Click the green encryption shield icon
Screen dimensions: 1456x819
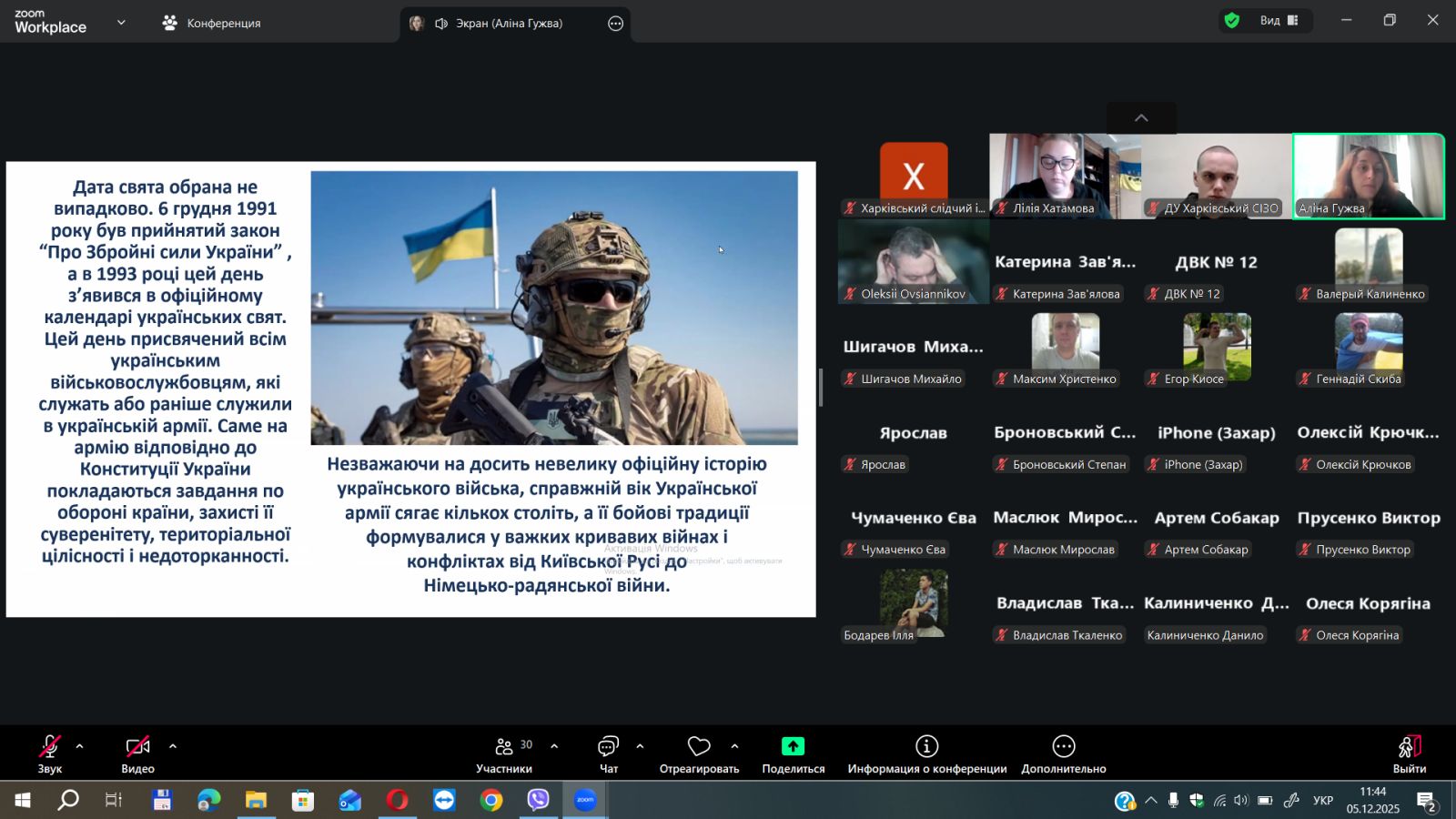1232,21
